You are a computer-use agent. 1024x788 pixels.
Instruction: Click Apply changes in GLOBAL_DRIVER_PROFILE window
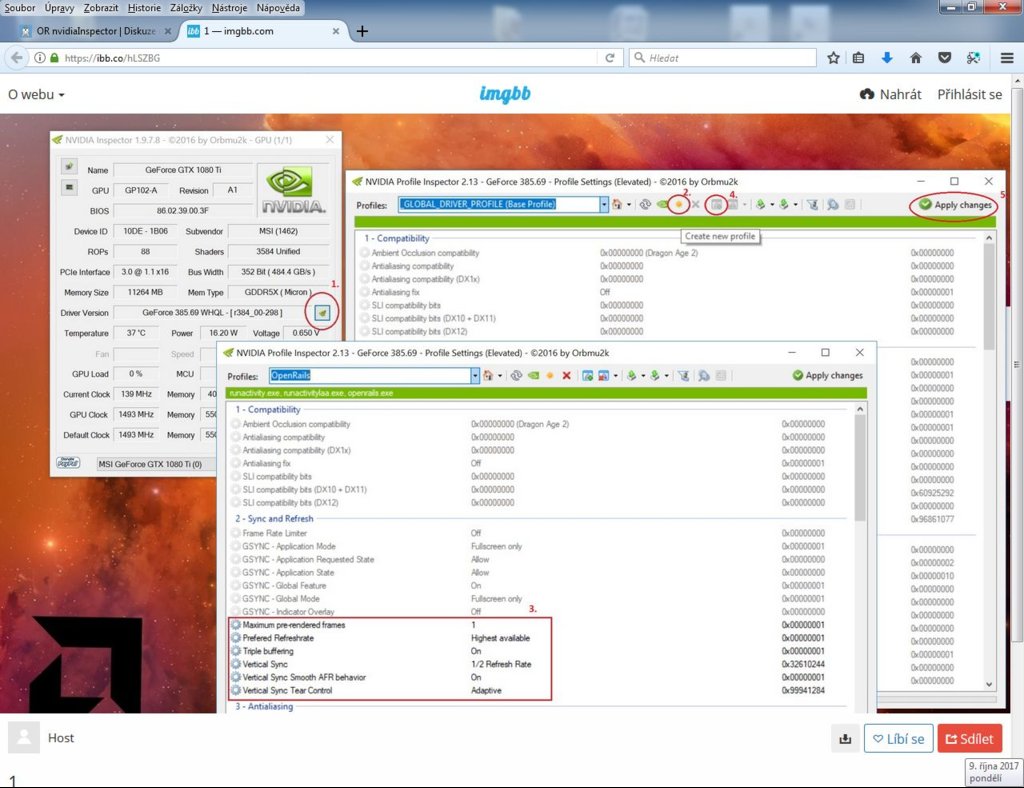(x=956, y=205)
